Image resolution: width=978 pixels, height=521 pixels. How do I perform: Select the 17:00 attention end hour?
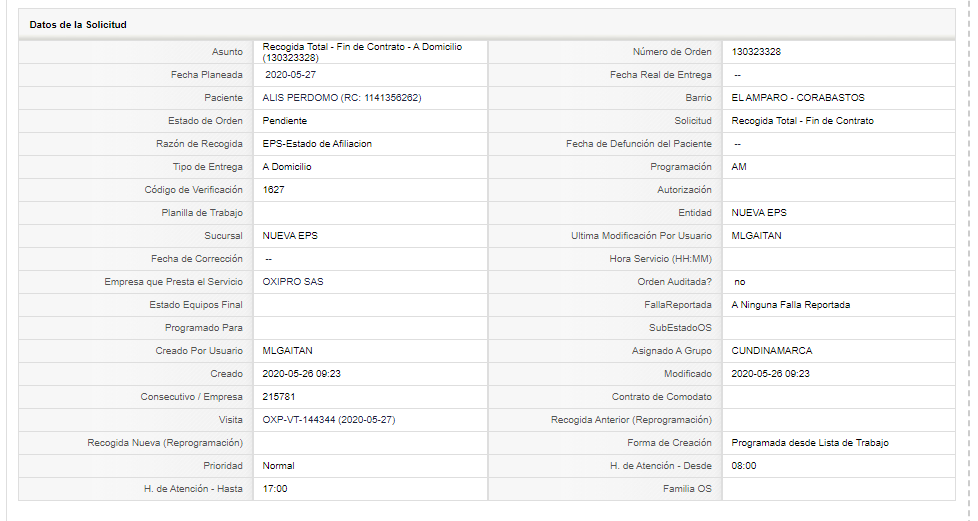click(x=274, y=489)
